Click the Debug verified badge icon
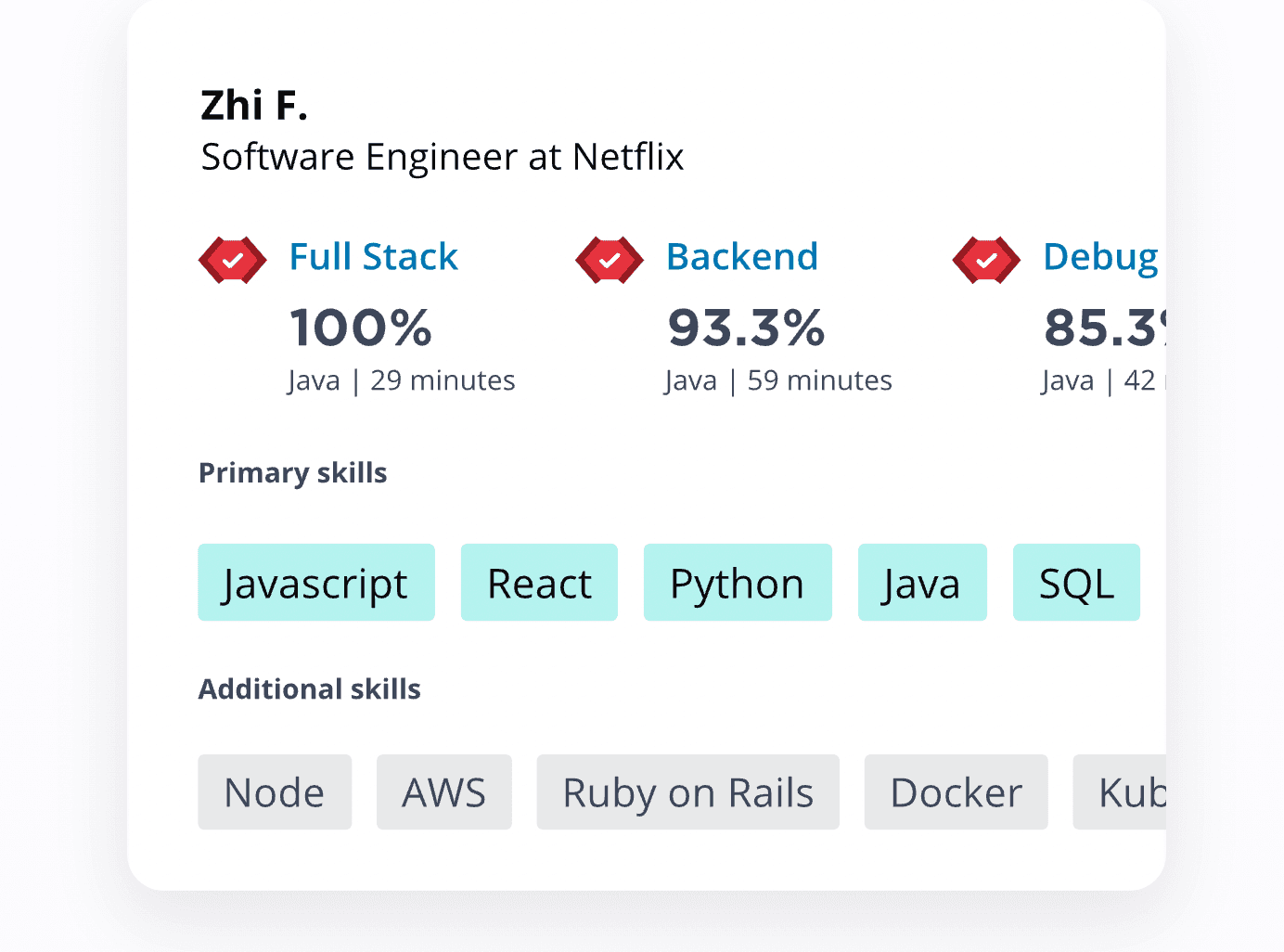This screenshot has width=1284, height=952. [985, 260]
